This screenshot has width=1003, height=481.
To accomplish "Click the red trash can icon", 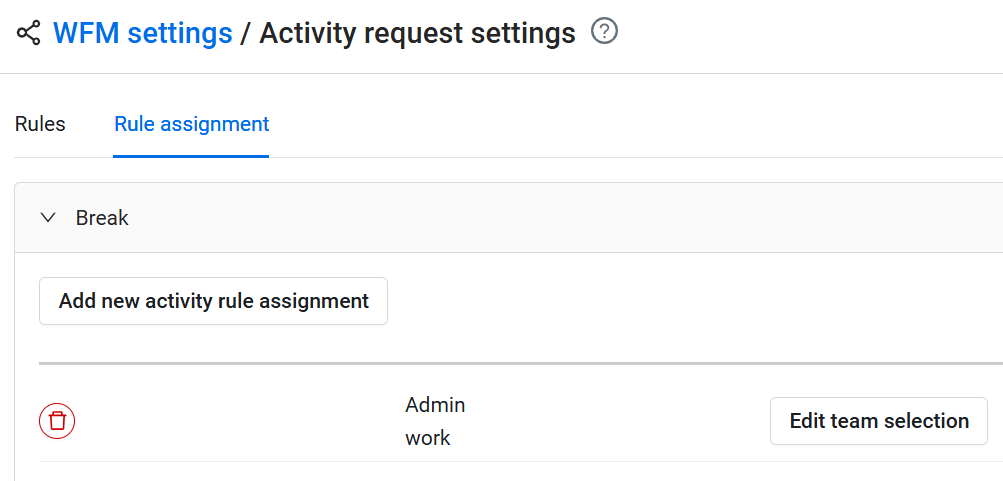I will pos(57,421).
